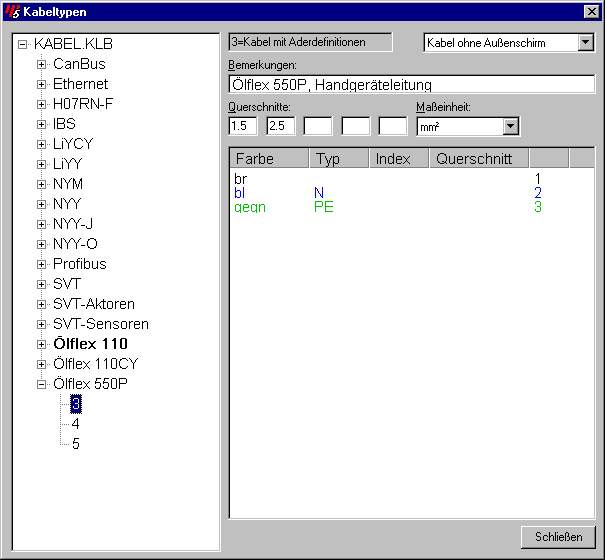Select the Ethernet cable type
605x560 pixels.
tap(80, 84)
